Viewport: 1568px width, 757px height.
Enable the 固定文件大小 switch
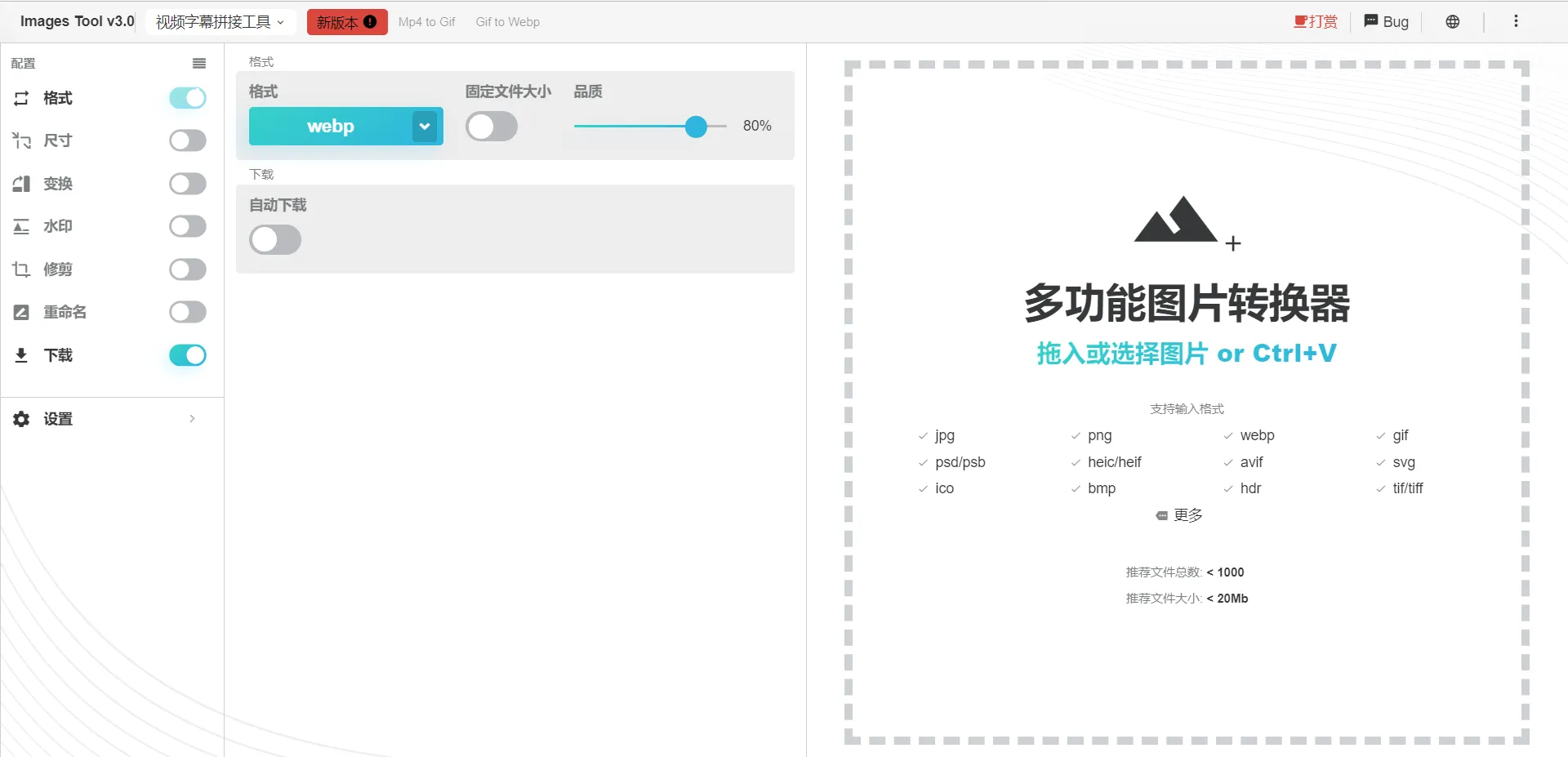tap(492, 127)
